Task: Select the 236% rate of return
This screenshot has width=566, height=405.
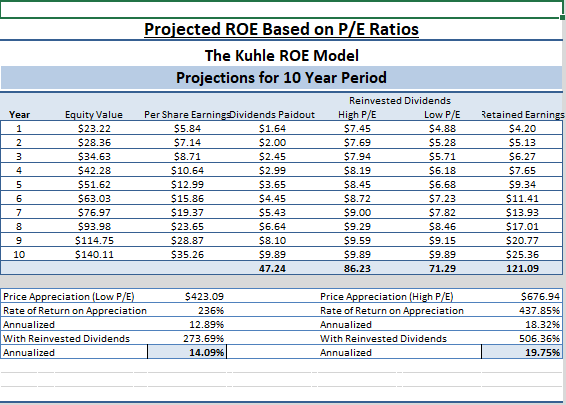Action: click(211, 311)
